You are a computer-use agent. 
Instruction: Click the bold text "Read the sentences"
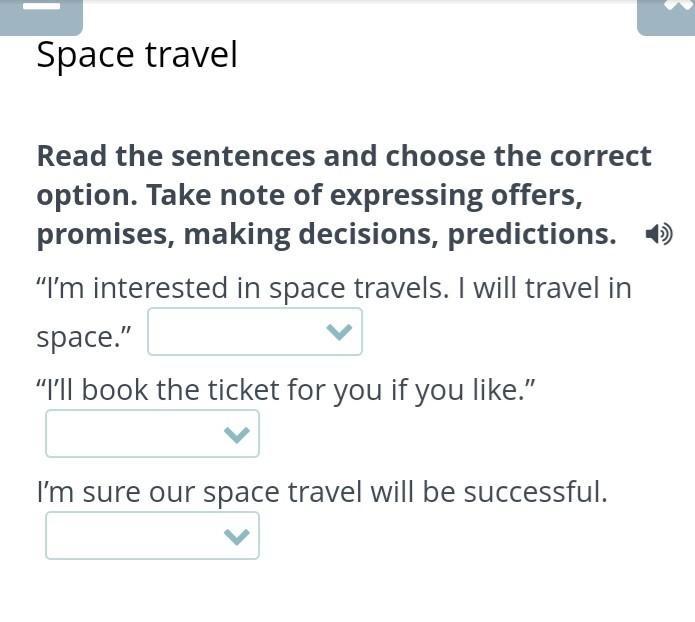pos(176,156)
